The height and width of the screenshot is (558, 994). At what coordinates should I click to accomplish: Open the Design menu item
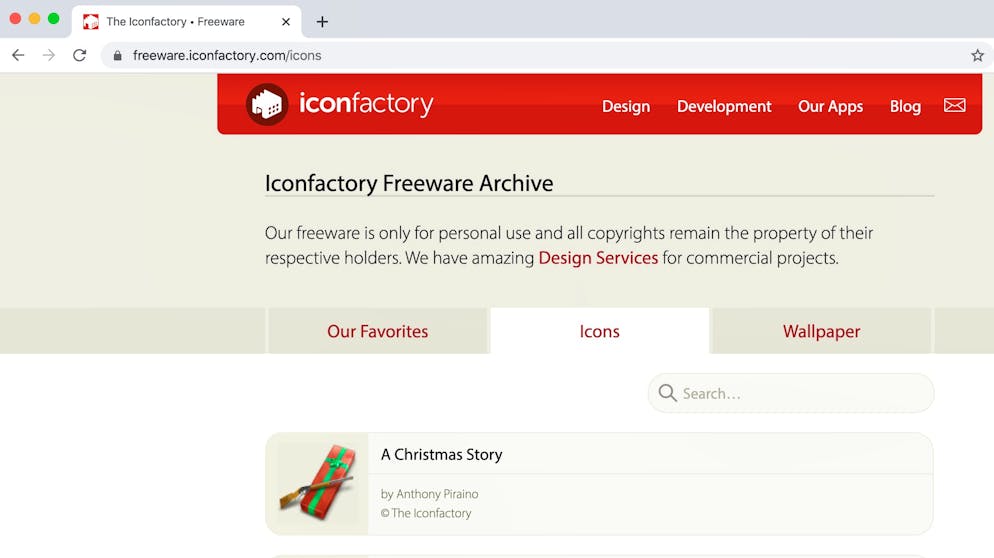tap(626, 107)
